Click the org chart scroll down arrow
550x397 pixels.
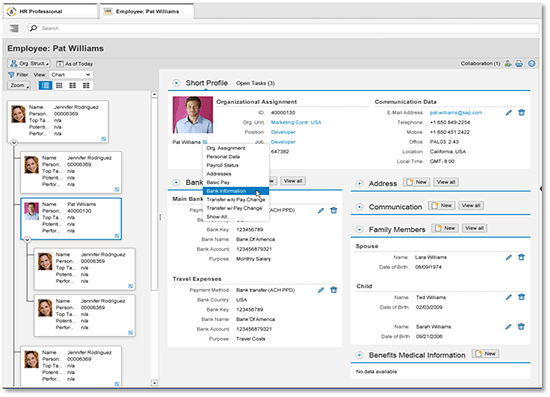click(154, 383)
